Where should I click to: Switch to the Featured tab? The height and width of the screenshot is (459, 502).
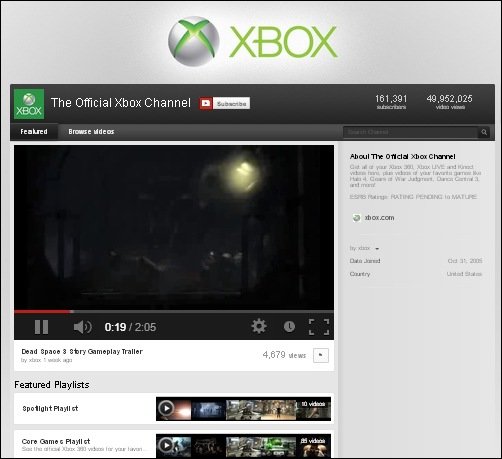tap(34, 132)
